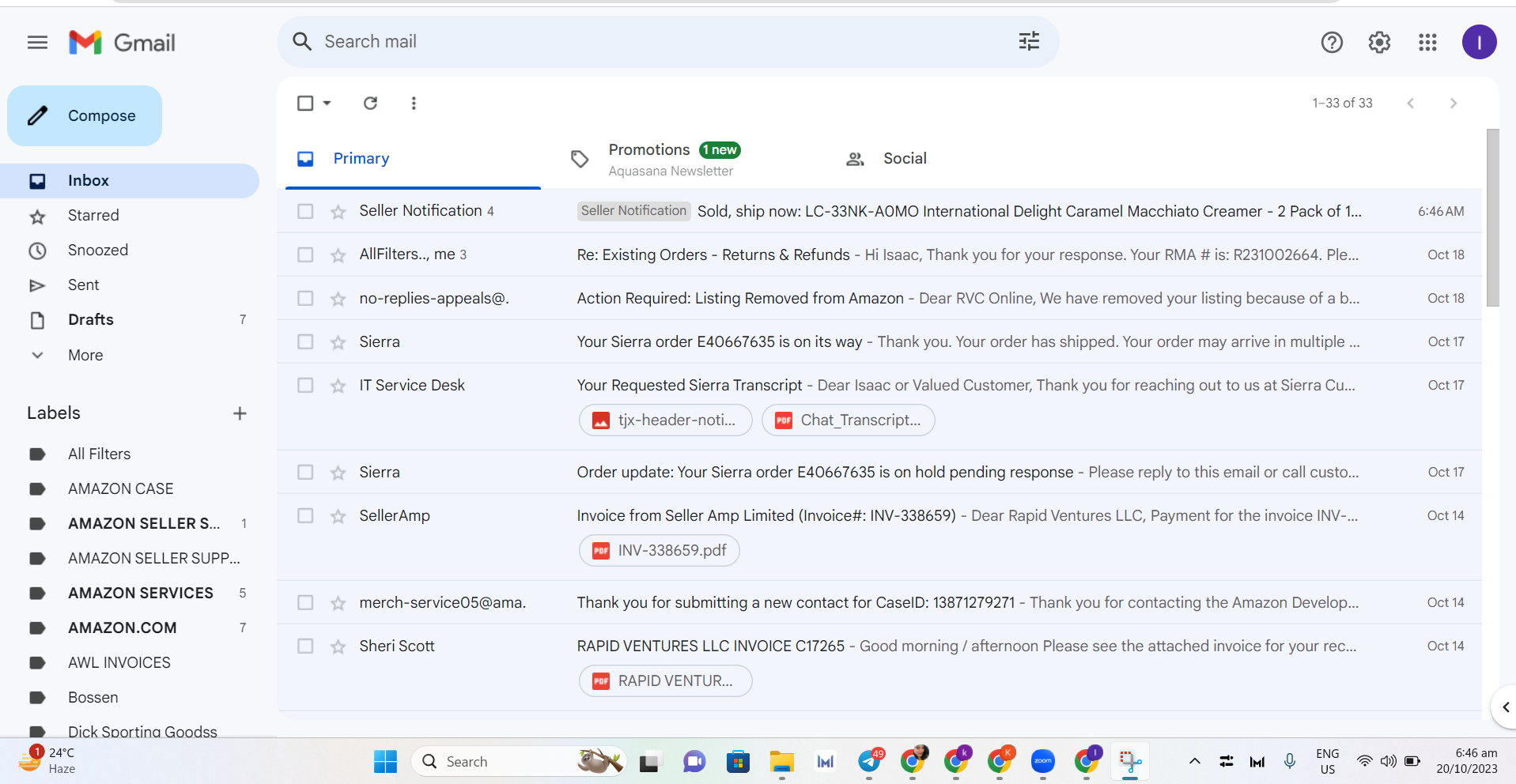Compose a new email
The image size is (1516, 784).
pyautogui.click(x=85, y=116)
